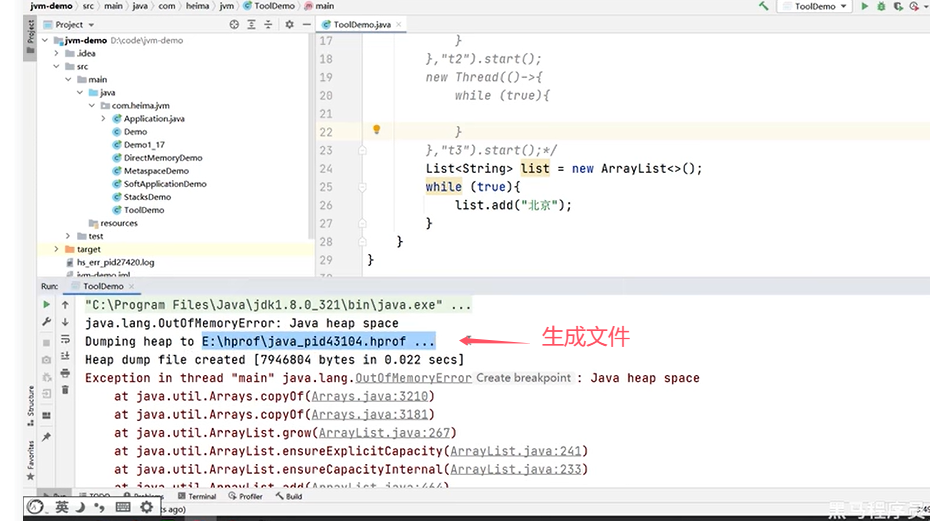Rerun ToolDemo from the Run panel

pyautogui.click(x=46, y=304)
